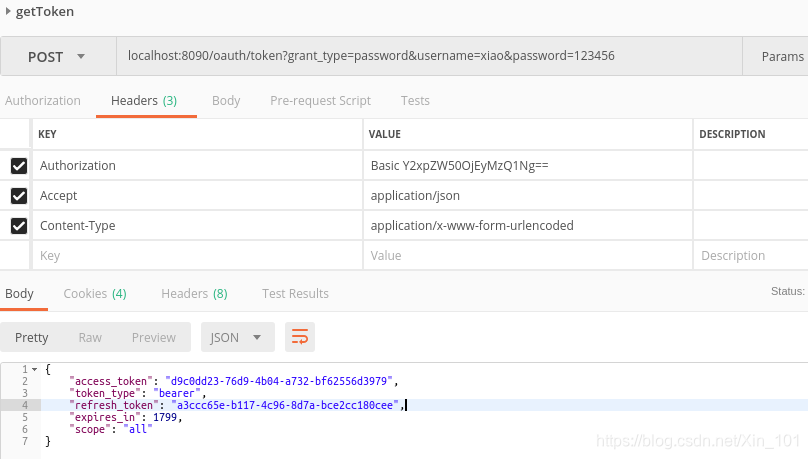Open the response Headers (8) tab
This screenshot has width=808, height=459.
coord(194,294)
